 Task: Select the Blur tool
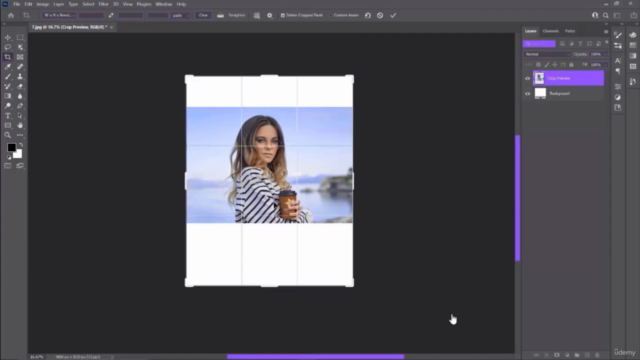click(20, 96)
